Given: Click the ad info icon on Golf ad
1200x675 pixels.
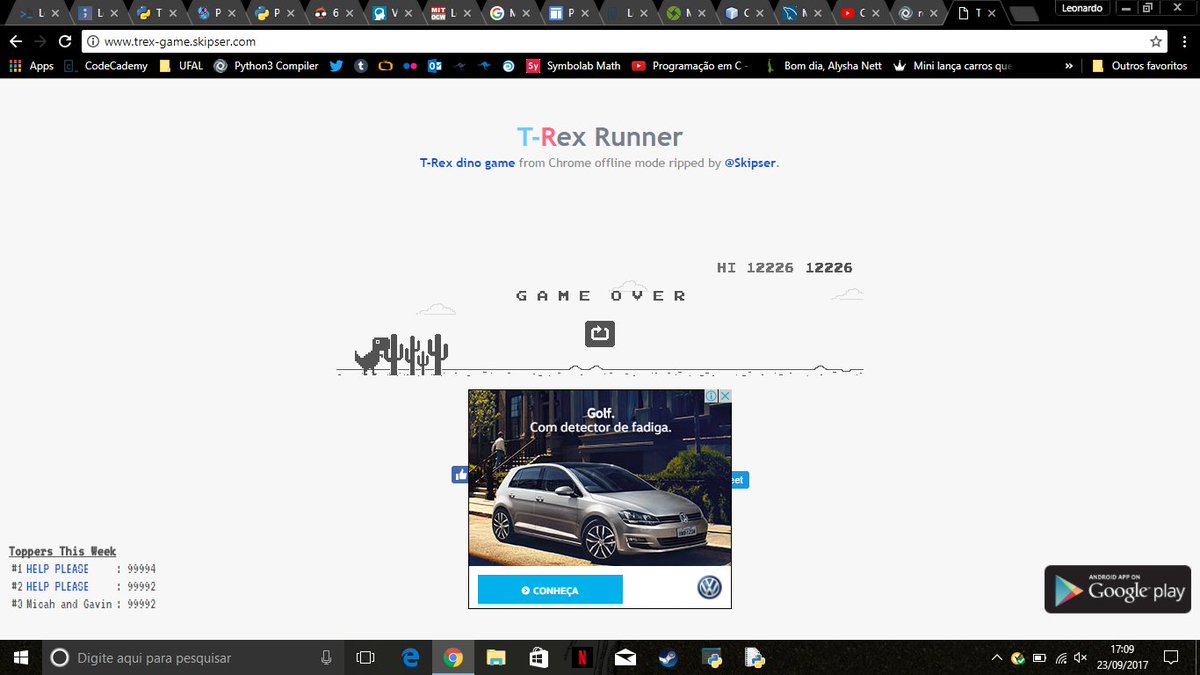Looking at the screenshot, I should point(711,396).
